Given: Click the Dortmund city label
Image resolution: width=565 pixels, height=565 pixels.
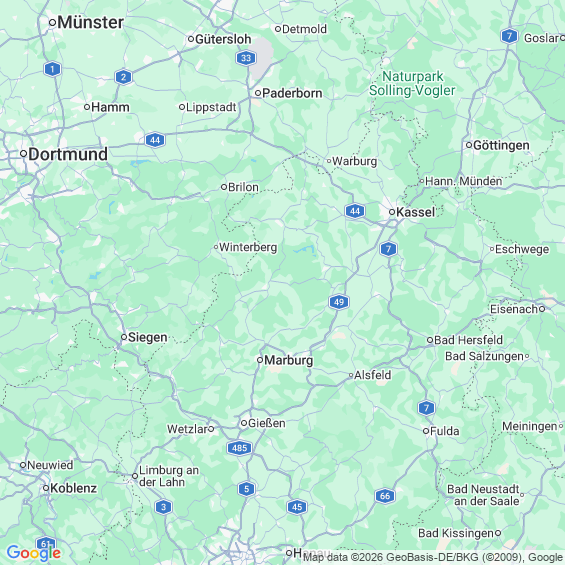Looking at the screenshot, I should pos(68,154).
